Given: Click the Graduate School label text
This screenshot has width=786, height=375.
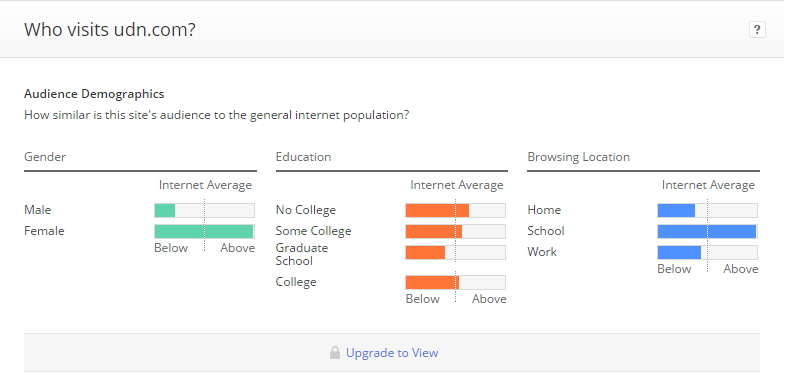Looking at the screenshot, I should point(302,254).
